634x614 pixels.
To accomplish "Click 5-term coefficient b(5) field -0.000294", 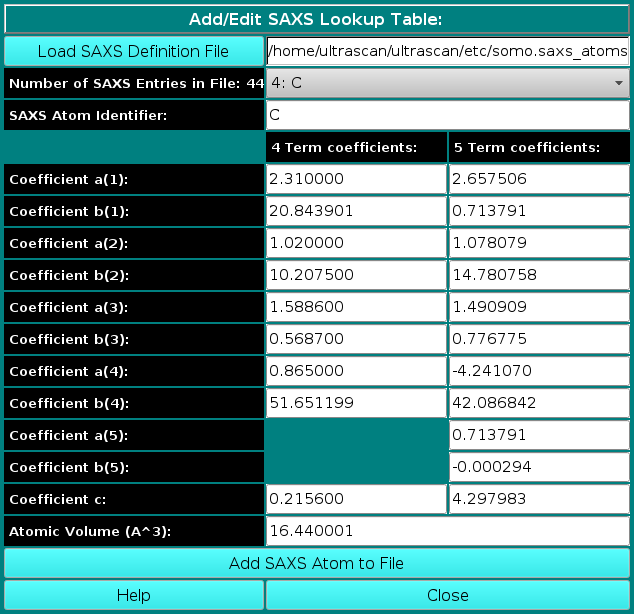I will 538,467.
